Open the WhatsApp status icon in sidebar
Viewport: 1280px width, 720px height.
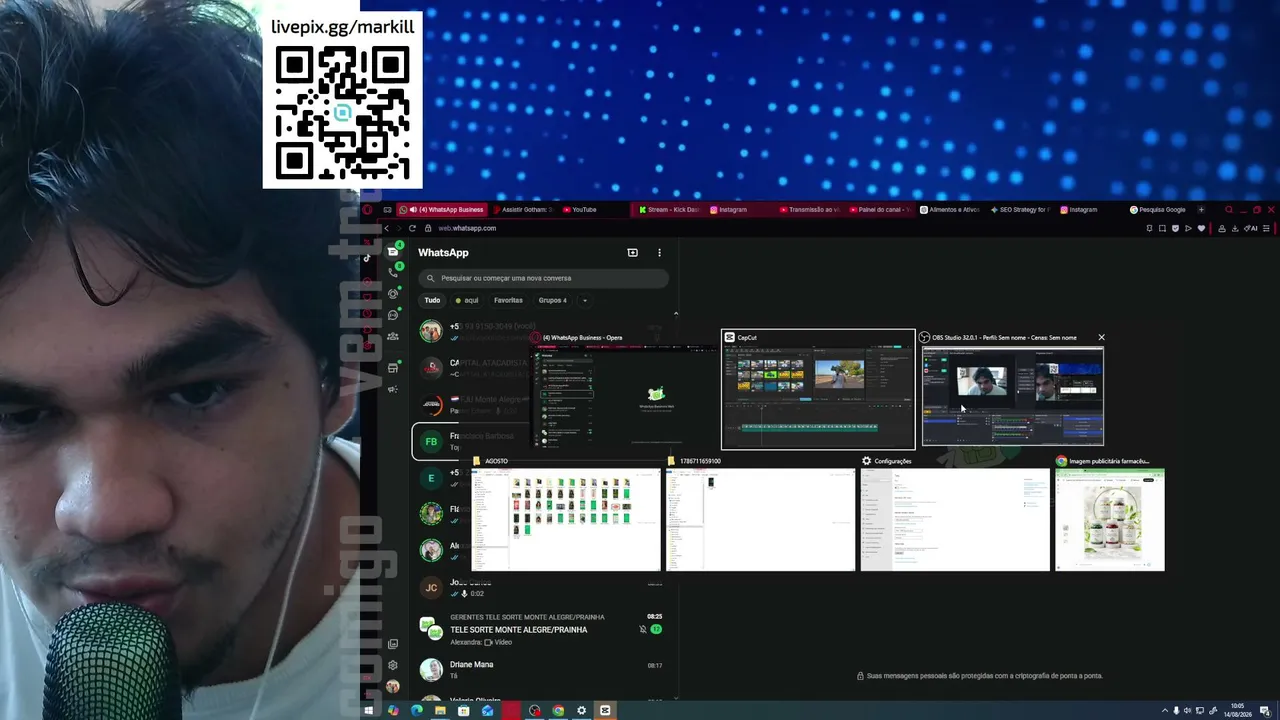pyautogui.click(x=393, y=293)
